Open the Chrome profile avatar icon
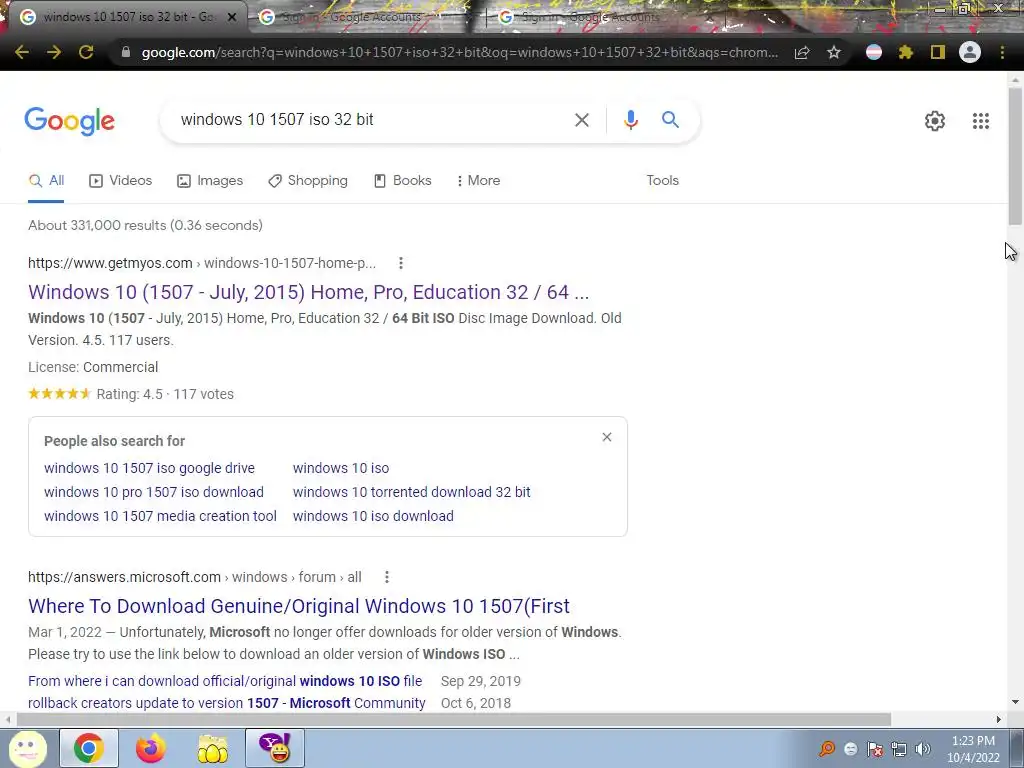Screen dimensions: 1024x768 click(x=970, y=52)
